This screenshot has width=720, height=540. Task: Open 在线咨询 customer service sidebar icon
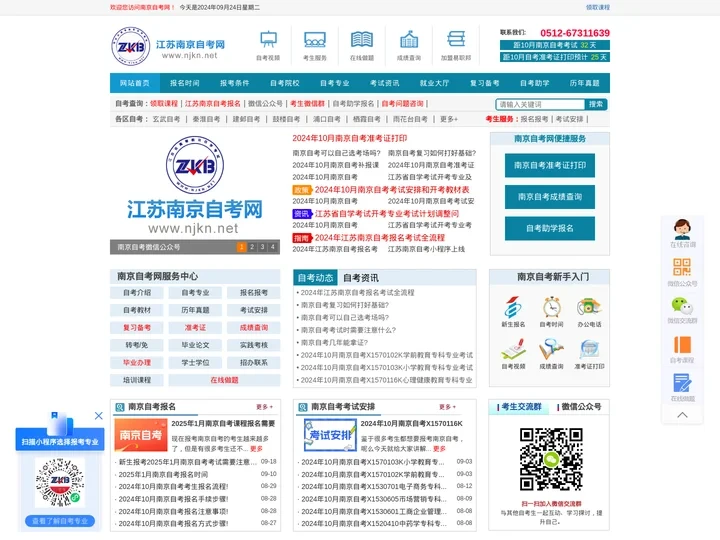(682, 233)
